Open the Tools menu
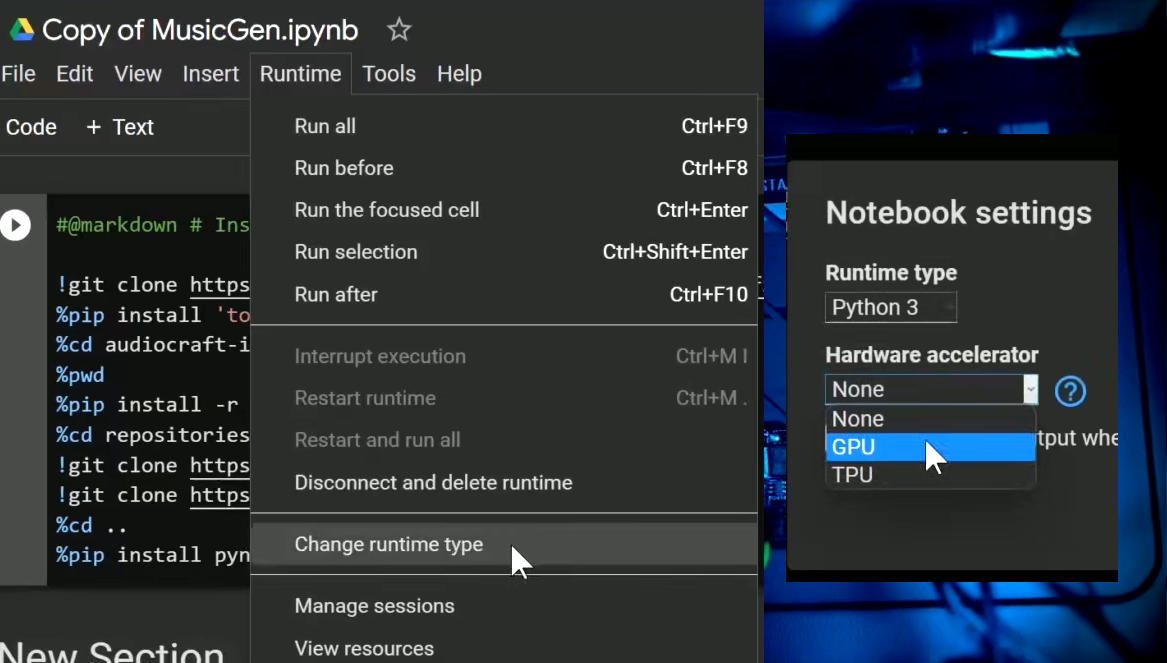Screen dimensions: 1167x663 pyautogui.click(x=389, y=74)
